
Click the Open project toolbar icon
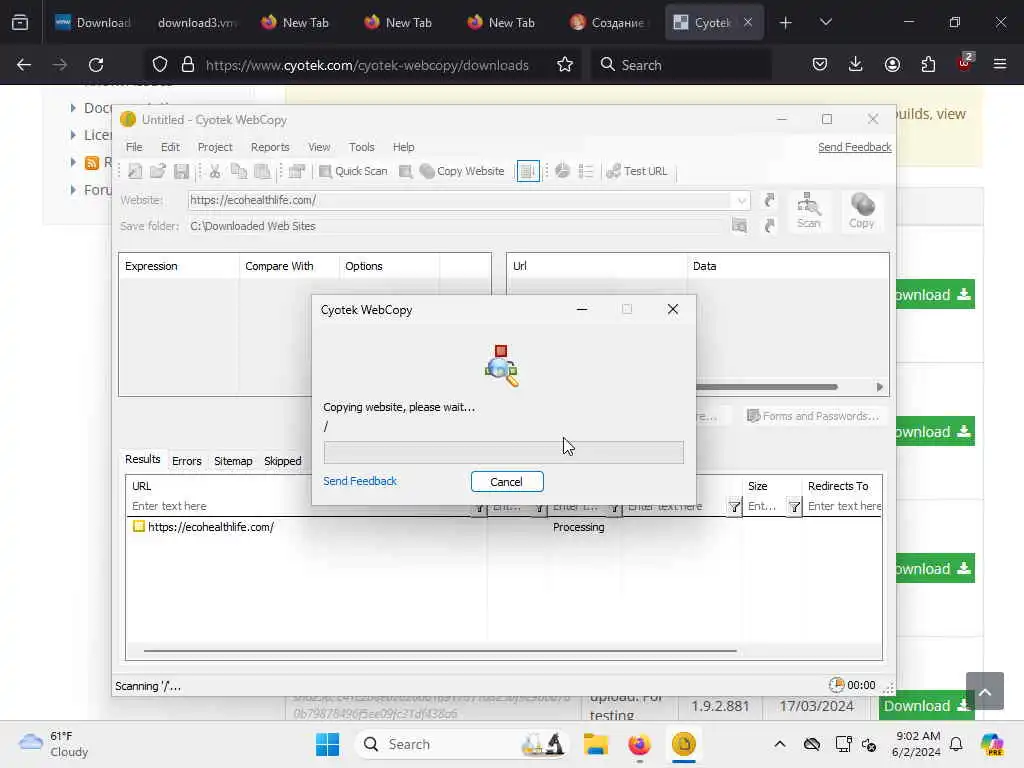(157, 171)
